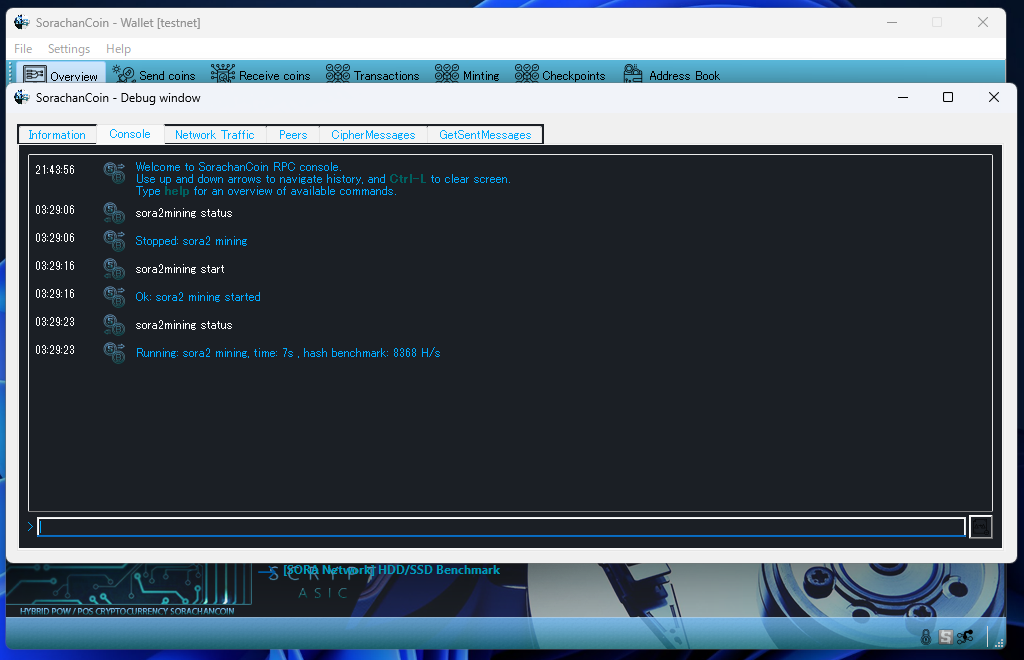Open the Transactions toolbar page
Screen dimensions: 1024x660
click(x=373, y=75)
